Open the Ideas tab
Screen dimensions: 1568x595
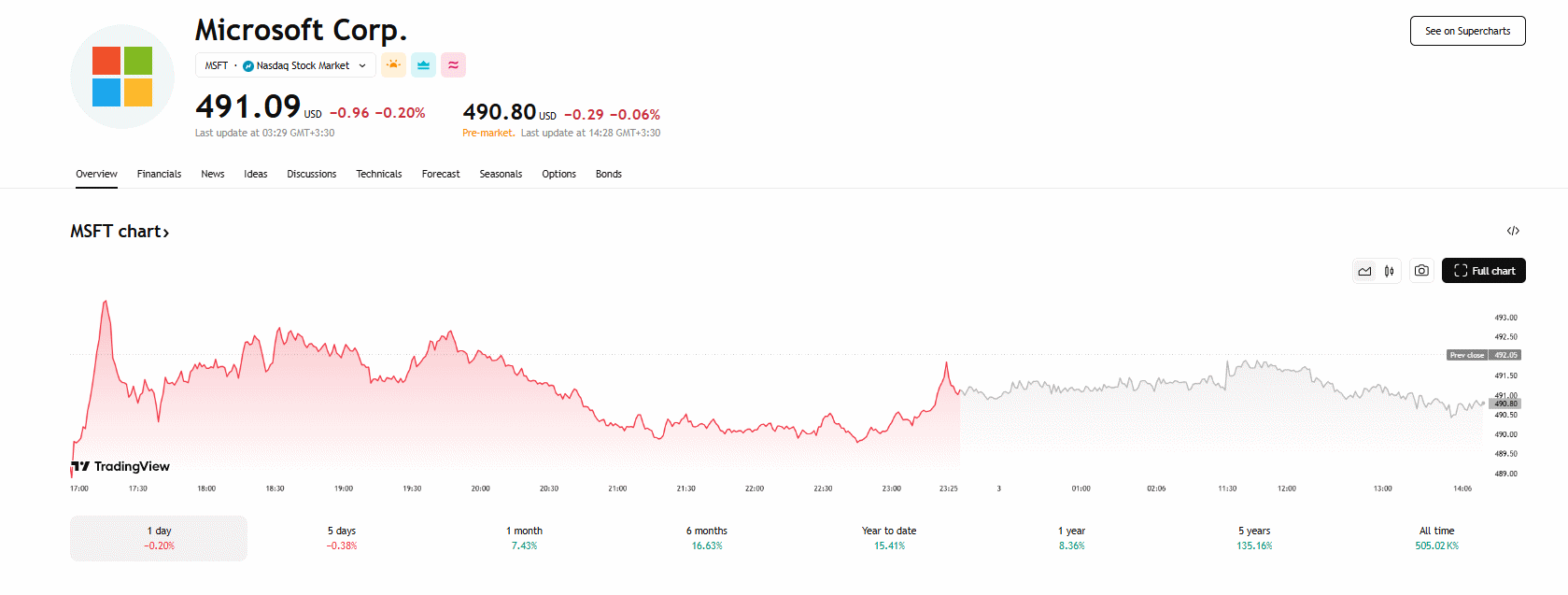click(x=256, y=174)
